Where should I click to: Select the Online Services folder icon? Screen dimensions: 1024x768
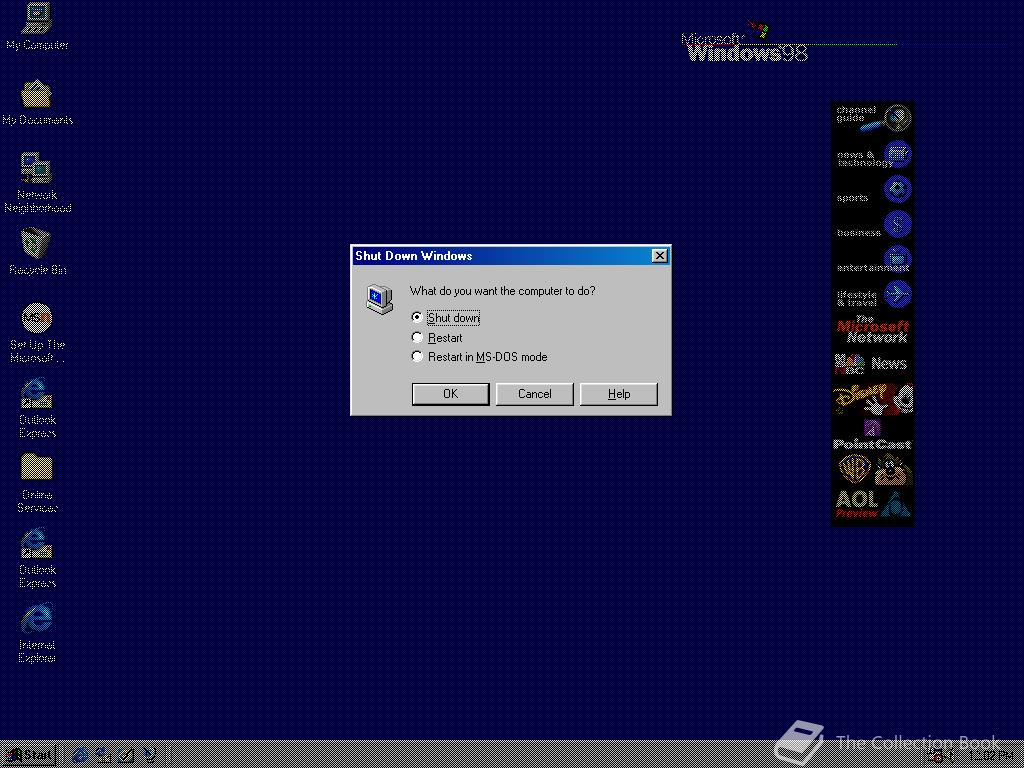tap(37, 483)
